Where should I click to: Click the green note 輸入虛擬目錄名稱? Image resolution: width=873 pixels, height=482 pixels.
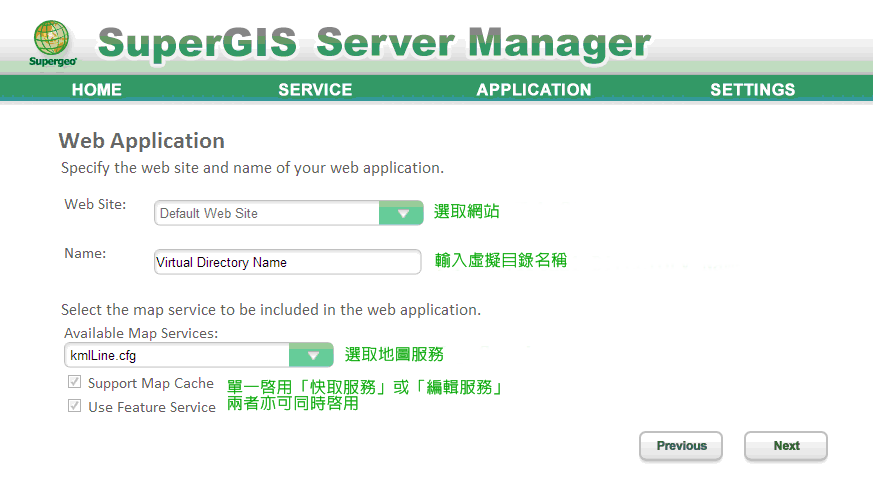click(501, 260)
